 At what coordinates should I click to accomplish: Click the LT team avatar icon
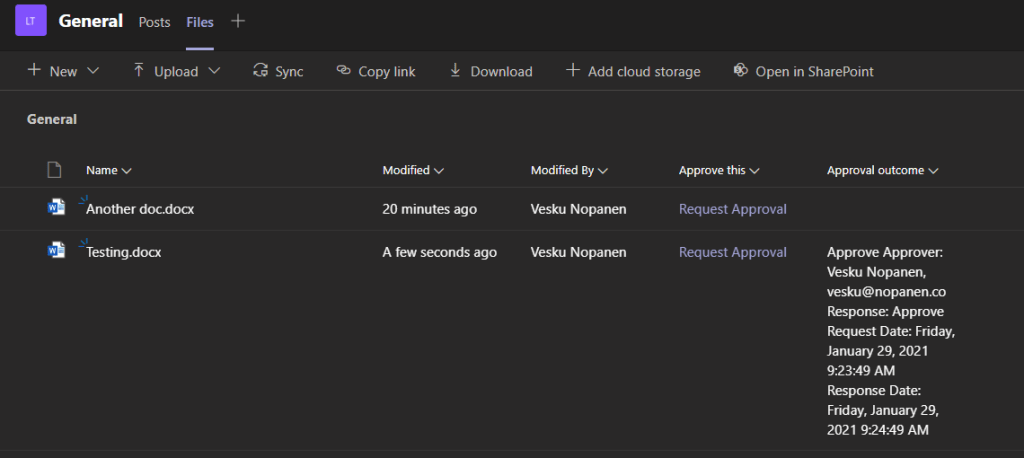[30, 21]
